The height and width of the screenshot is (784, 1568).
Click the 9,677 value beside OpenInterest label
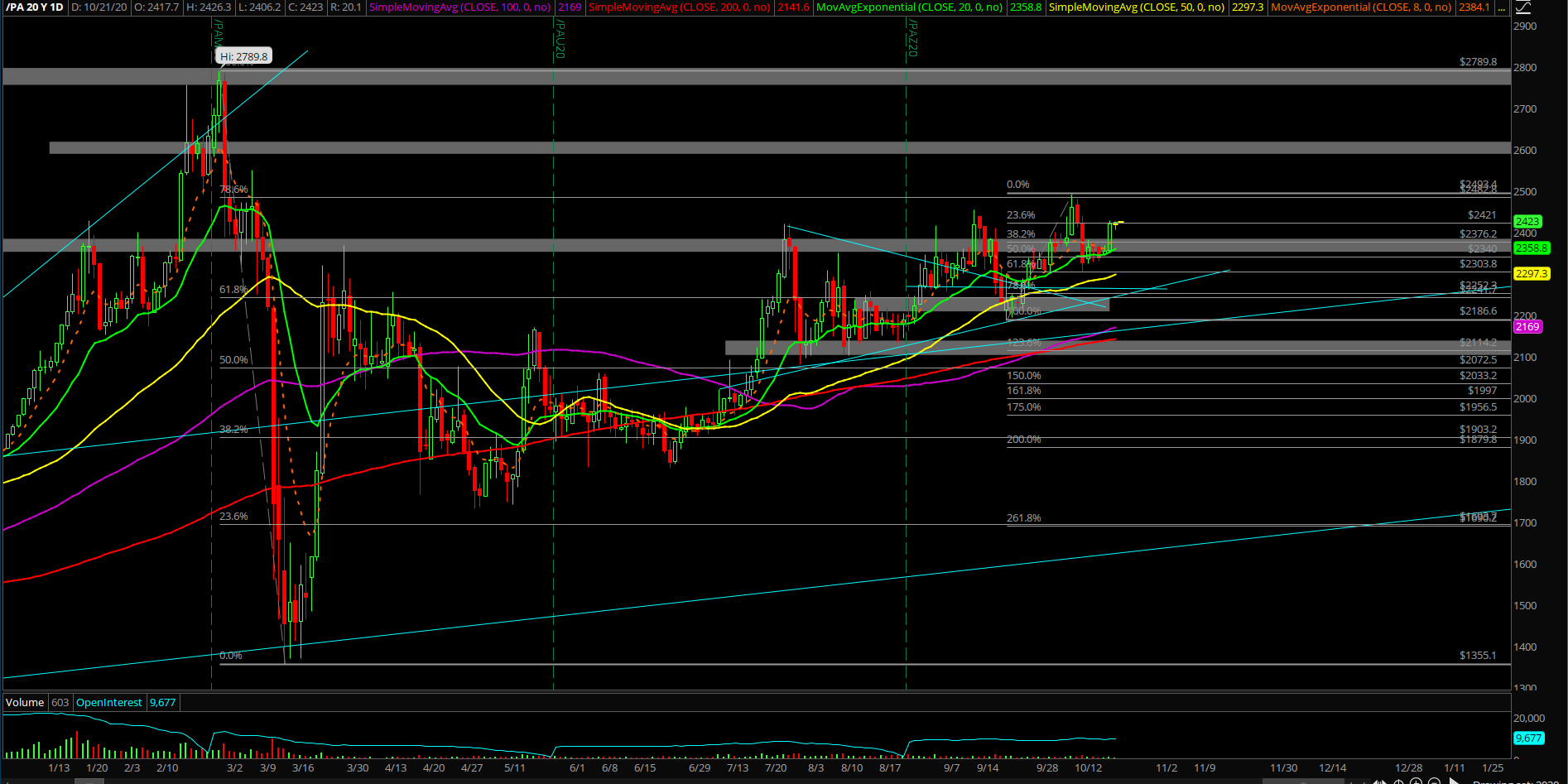(x=162, y=702)
